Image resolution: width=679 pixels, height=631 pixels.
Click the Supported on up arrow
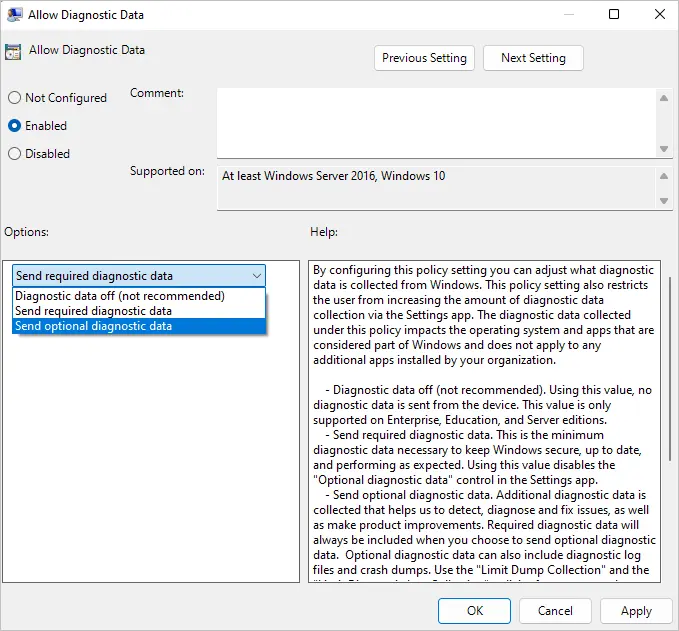click(663, 176)
